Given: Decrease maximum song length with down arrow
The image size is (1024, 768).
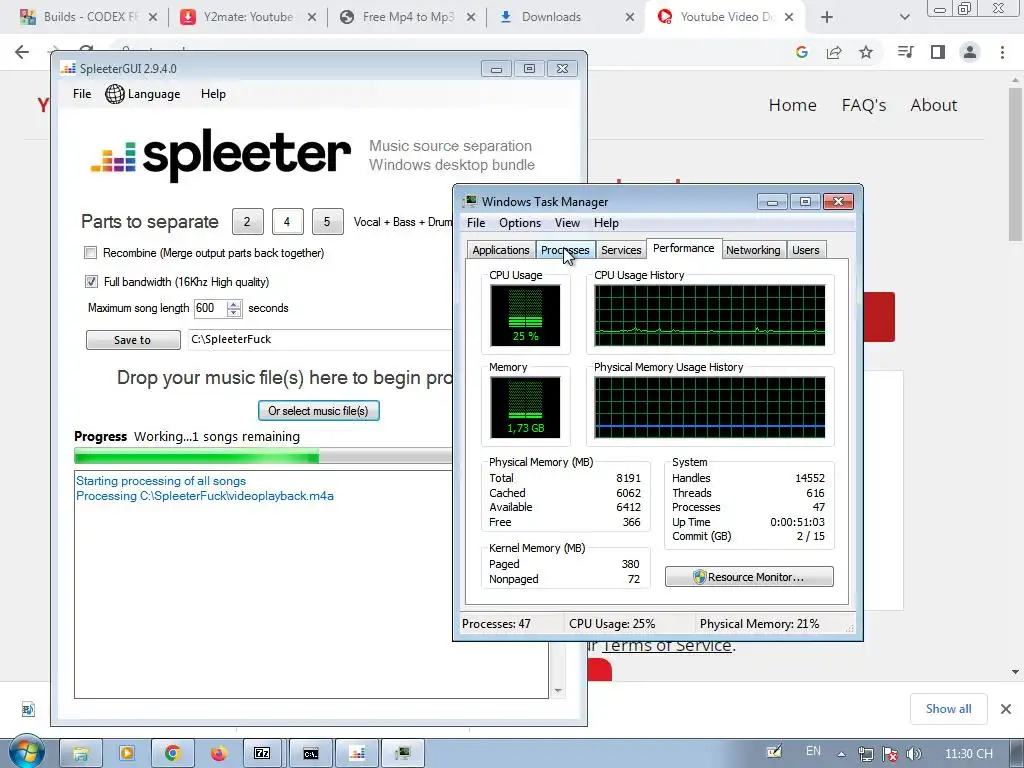Looking at the screenshot, I should (234, 313).
